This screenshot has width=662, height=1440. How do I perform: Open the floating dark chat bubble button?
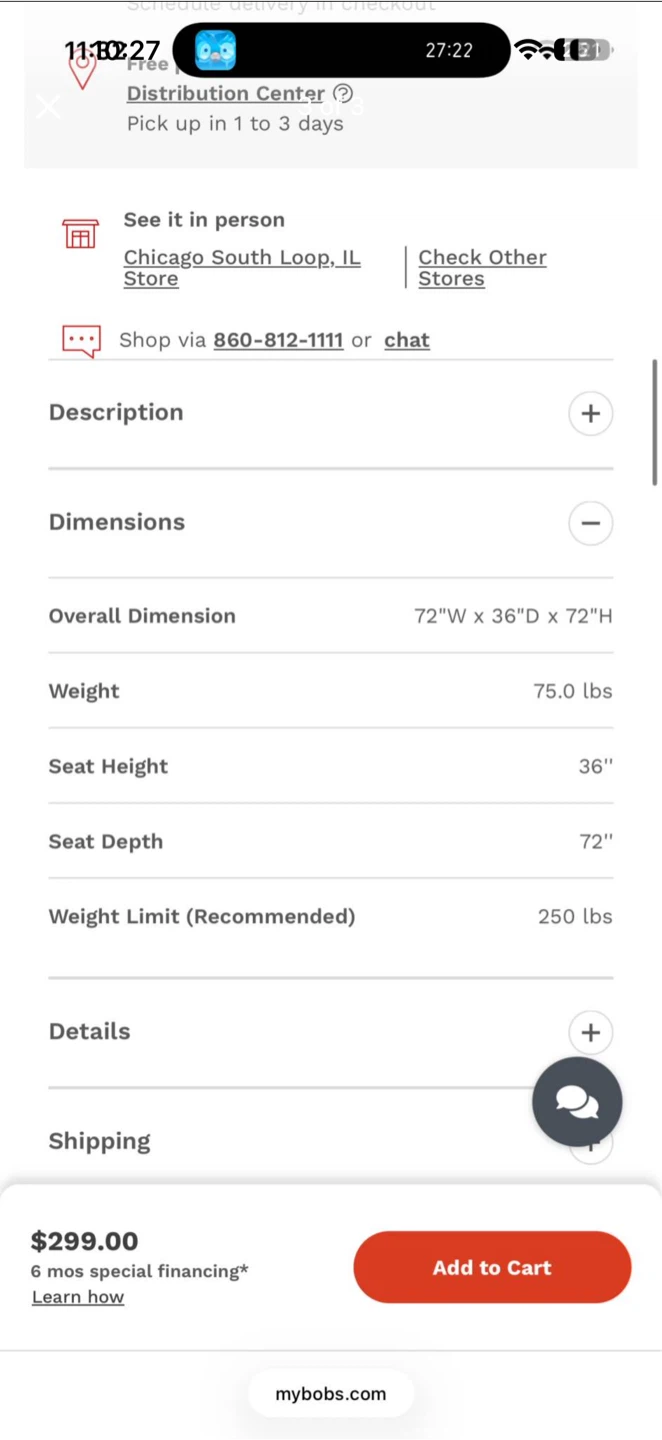(577, 1102)
